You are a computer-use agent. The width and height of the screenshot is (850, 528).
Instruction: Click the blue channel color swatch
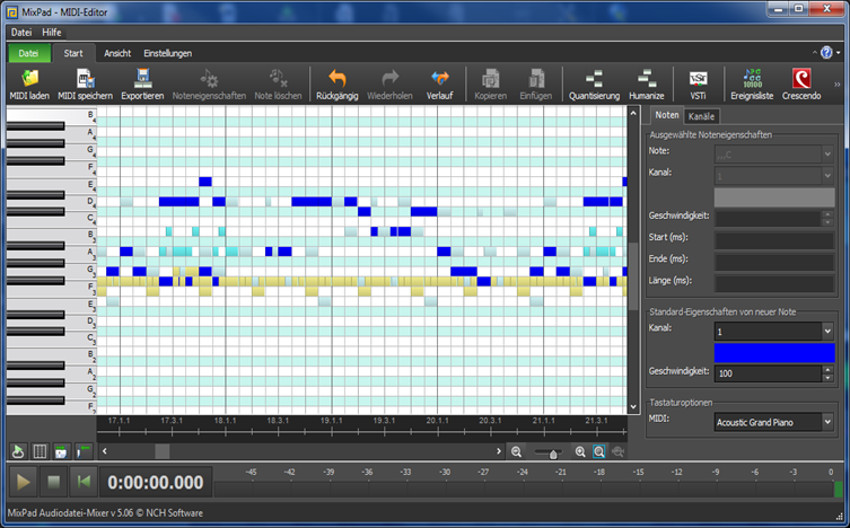(774, 353)
